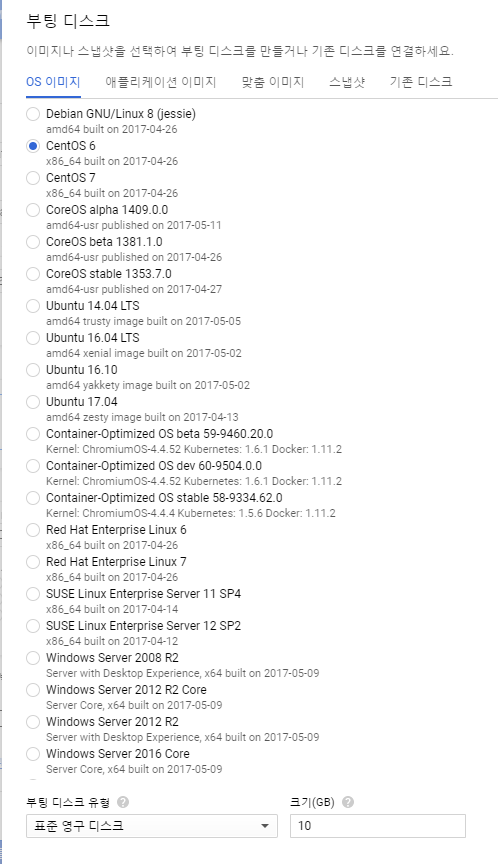This screenshot has width=498, height=864.
Task: Switch to the 스냅샷 tab
Action: pos(347,82)
